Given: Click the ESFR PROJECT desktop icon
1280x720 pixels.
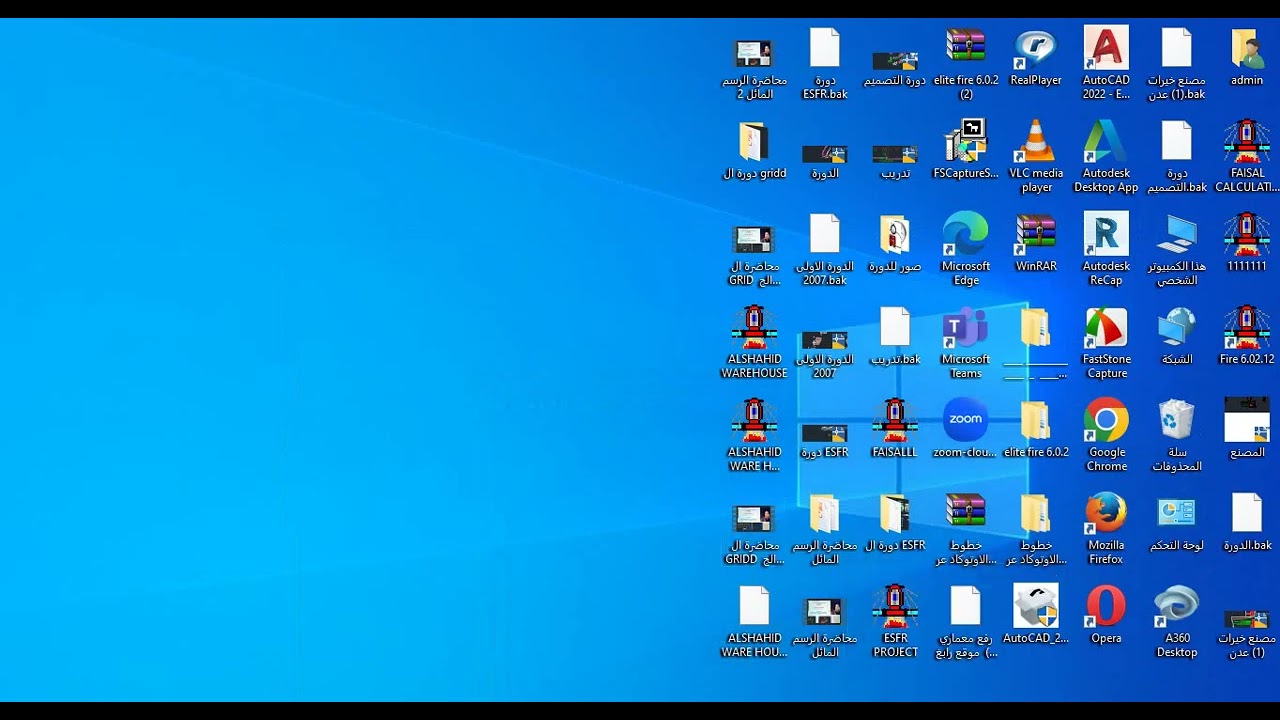Looking at the screenshot, I should pyautogui.click(x=895, y=622).
